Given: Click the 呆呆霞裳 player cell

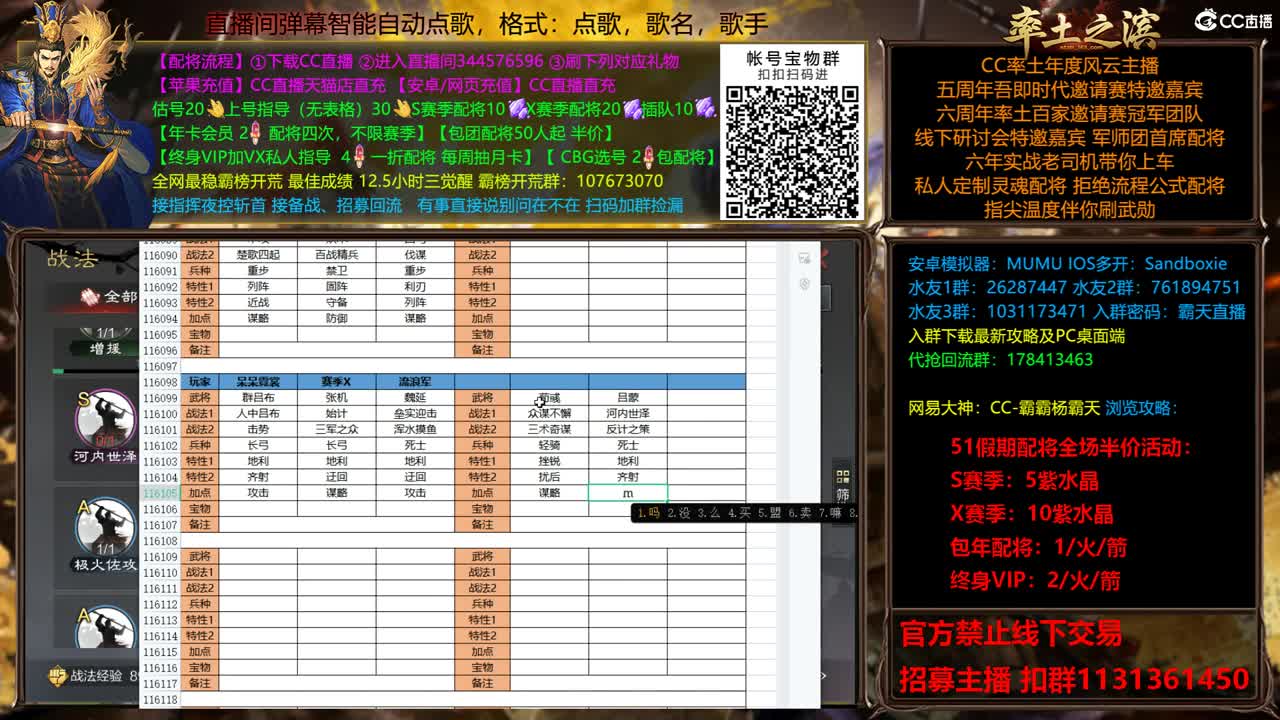Looking at the screenshot, I should pos(258,382).
